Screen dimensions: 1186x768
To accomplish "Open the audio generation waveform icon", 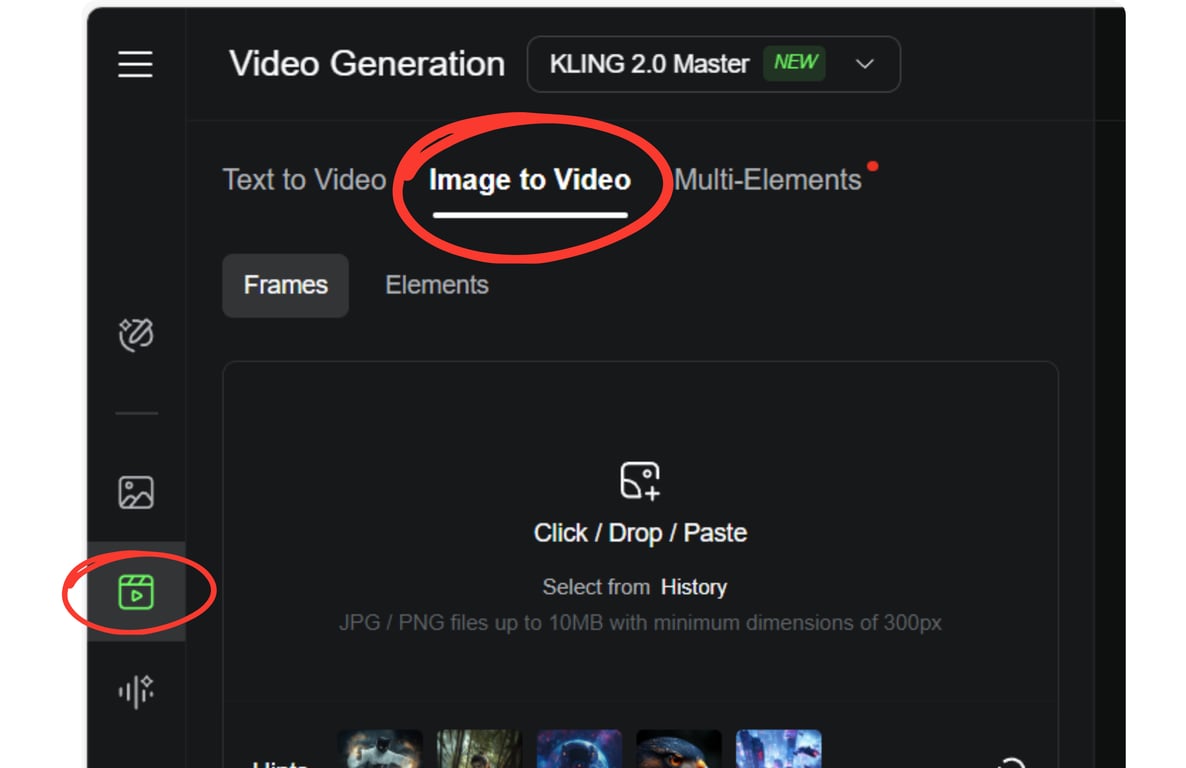I will click(136, 692).
